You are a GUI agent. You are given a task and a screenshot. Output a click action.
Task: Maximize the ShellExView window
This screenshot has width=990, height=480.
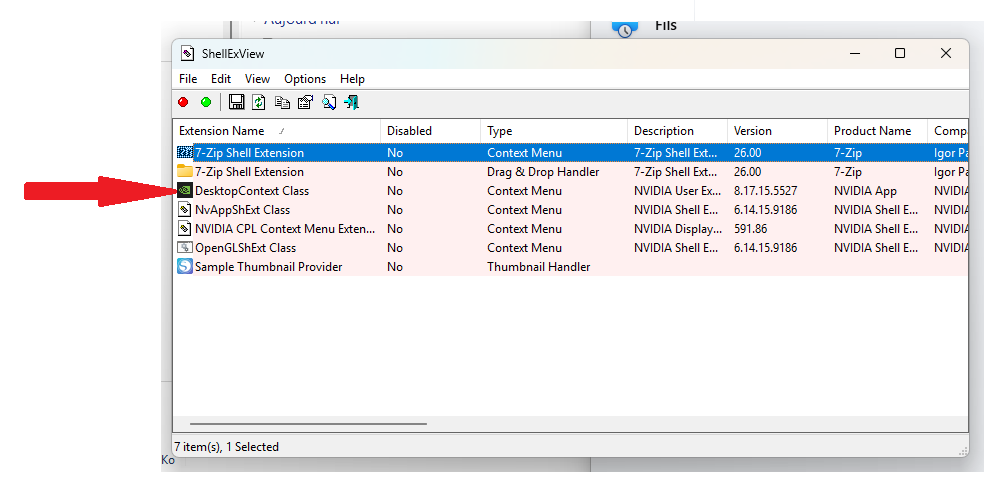pos(900,54)
